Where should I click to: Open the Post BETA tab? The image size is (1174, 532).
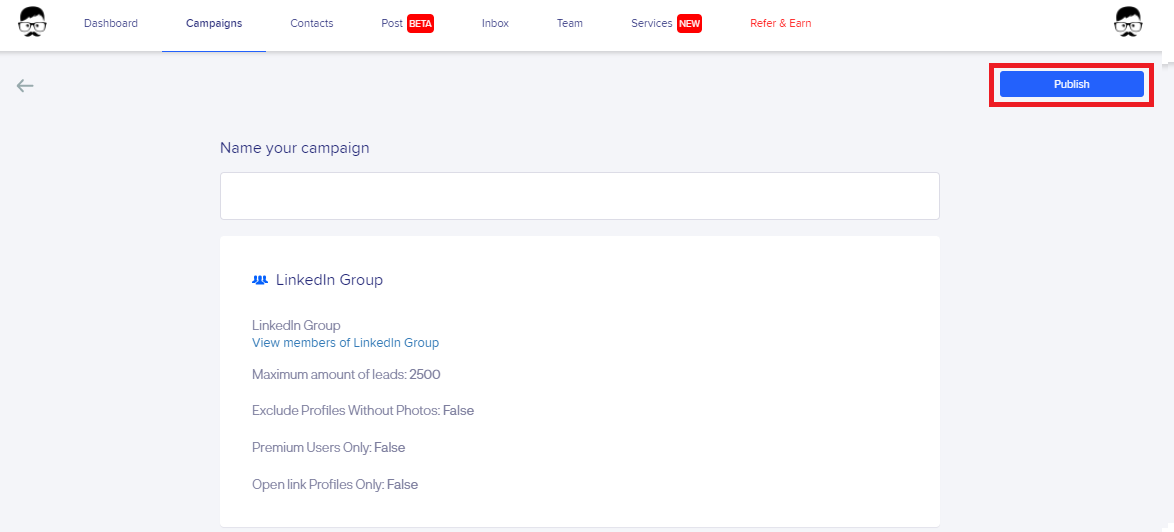tap(407, 23)
